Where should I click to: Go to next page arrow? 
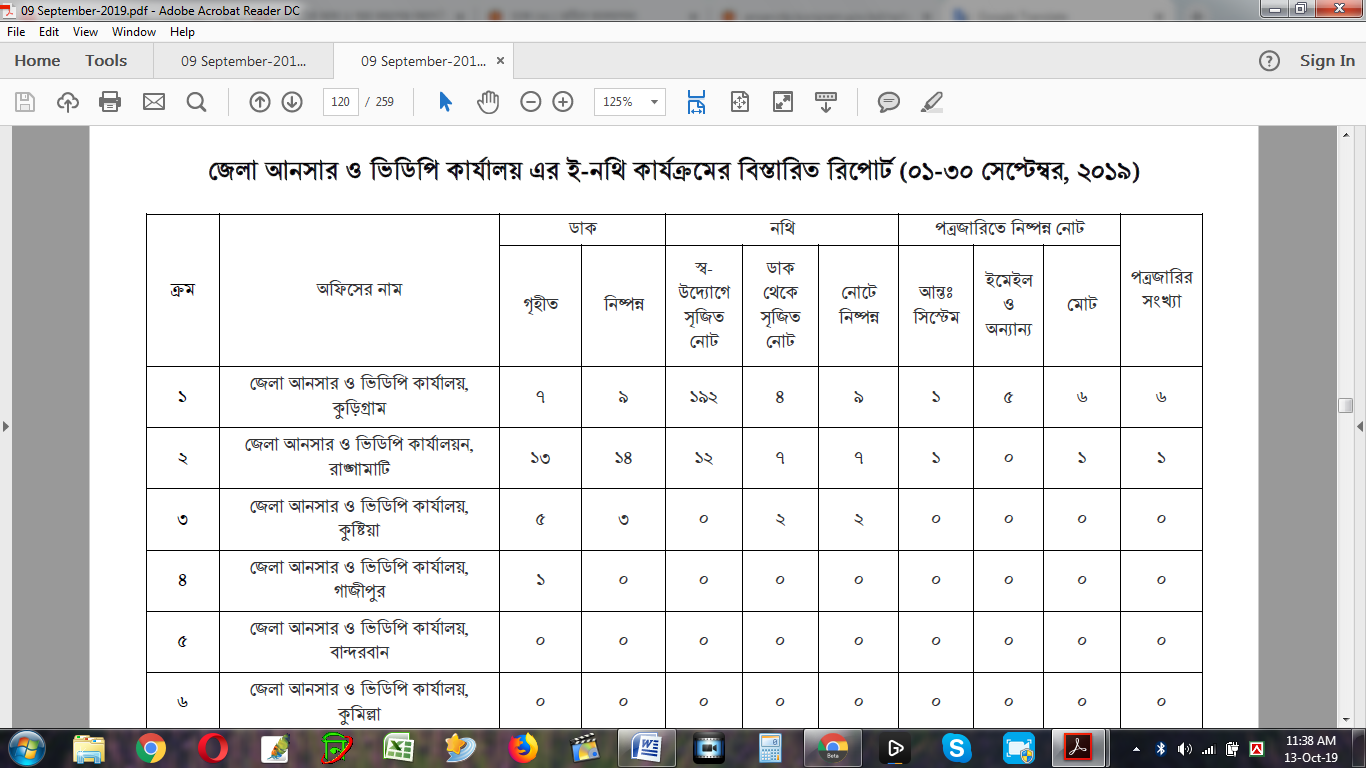292,102
